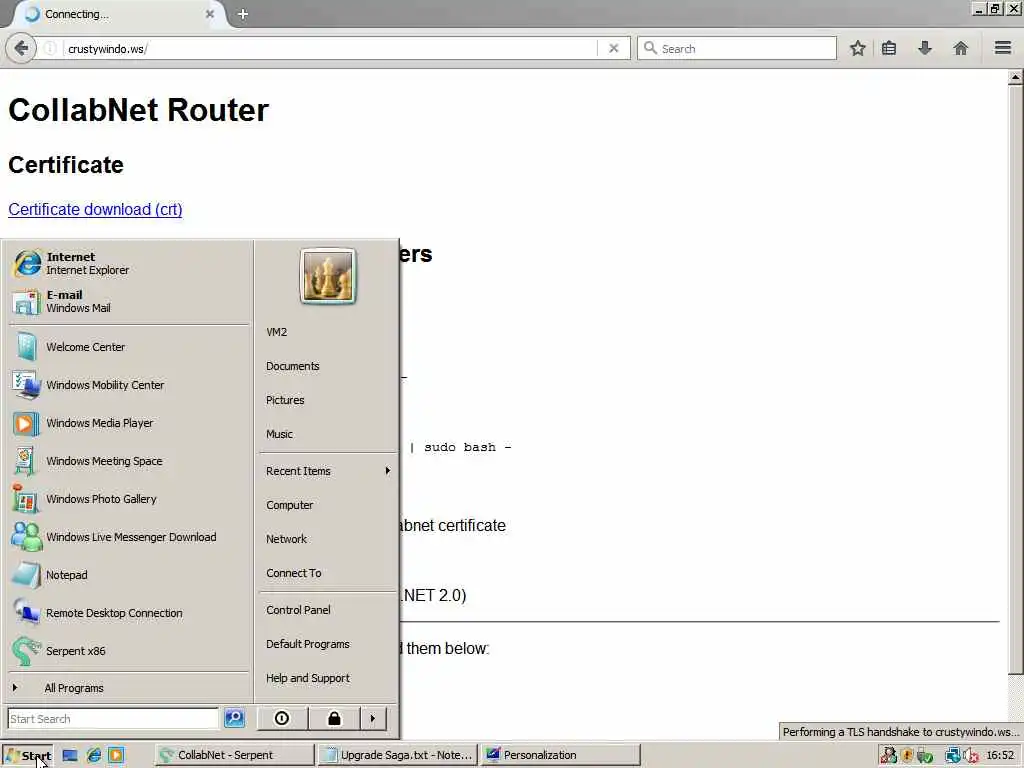Switch to CollabNet - Serpent taskbar window

234,755
